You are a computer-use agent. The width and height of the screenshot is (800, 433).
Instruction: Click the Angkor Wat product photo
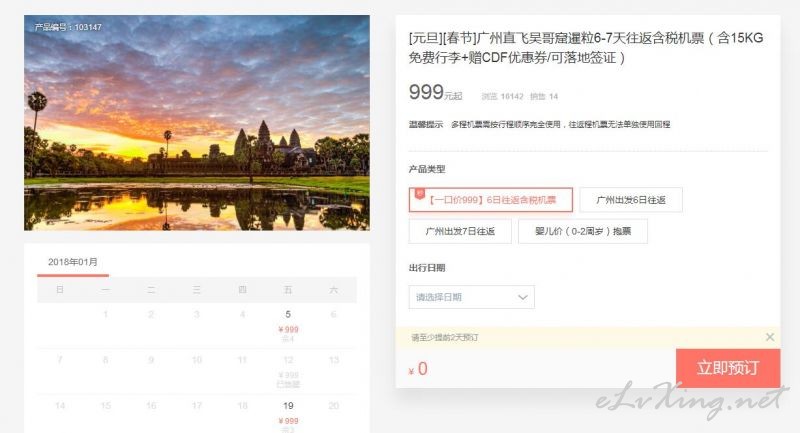coord(197,123)
